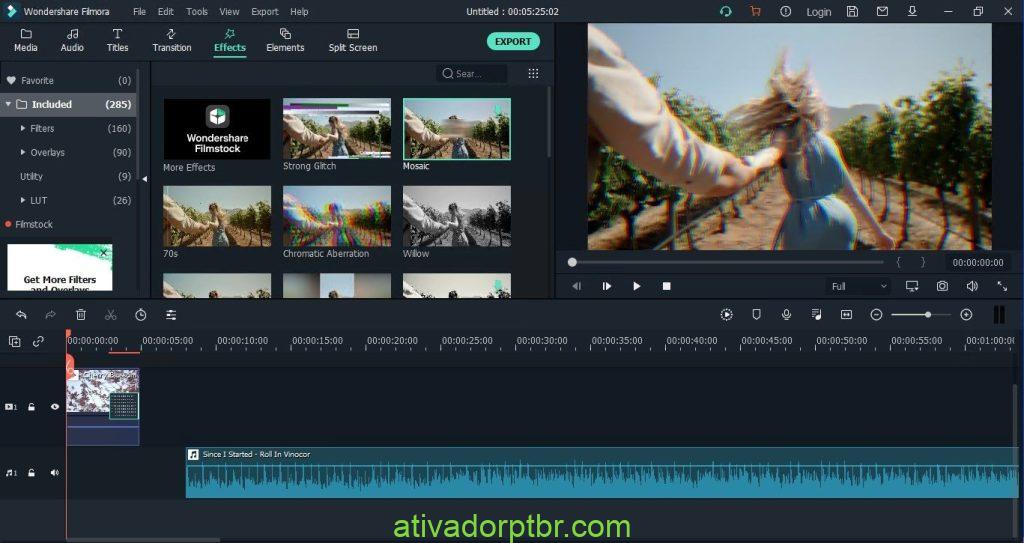Add a marker with shield icon
Image resolution: width=1024 pixels, height=543 pixels.
[x=756, y=315]
